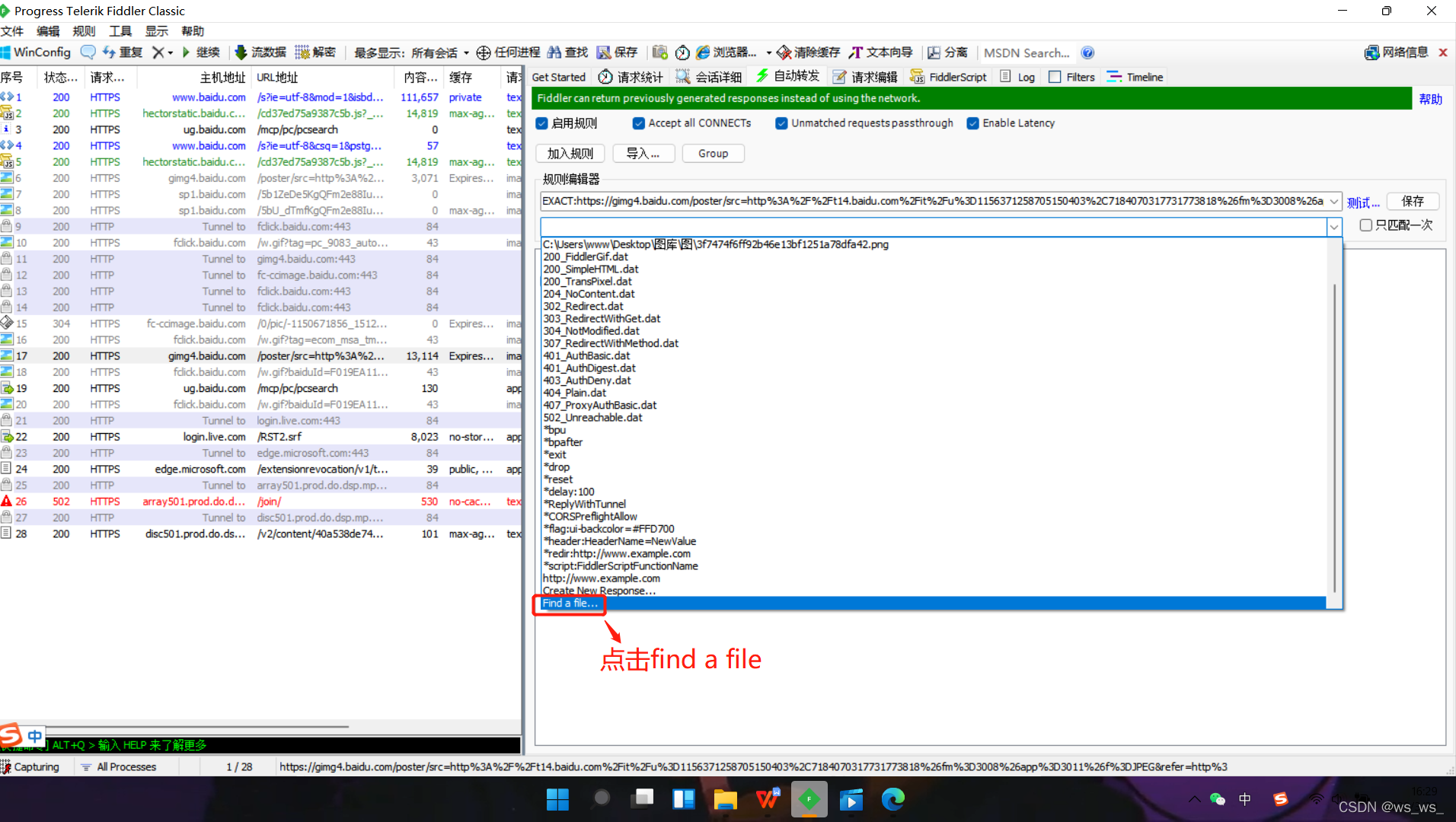Image resolution: width=1456 pixels, height=822 pixels.
Task: Toggle Unmatched requests passthrough checkbox
Action: coord(781,123)
